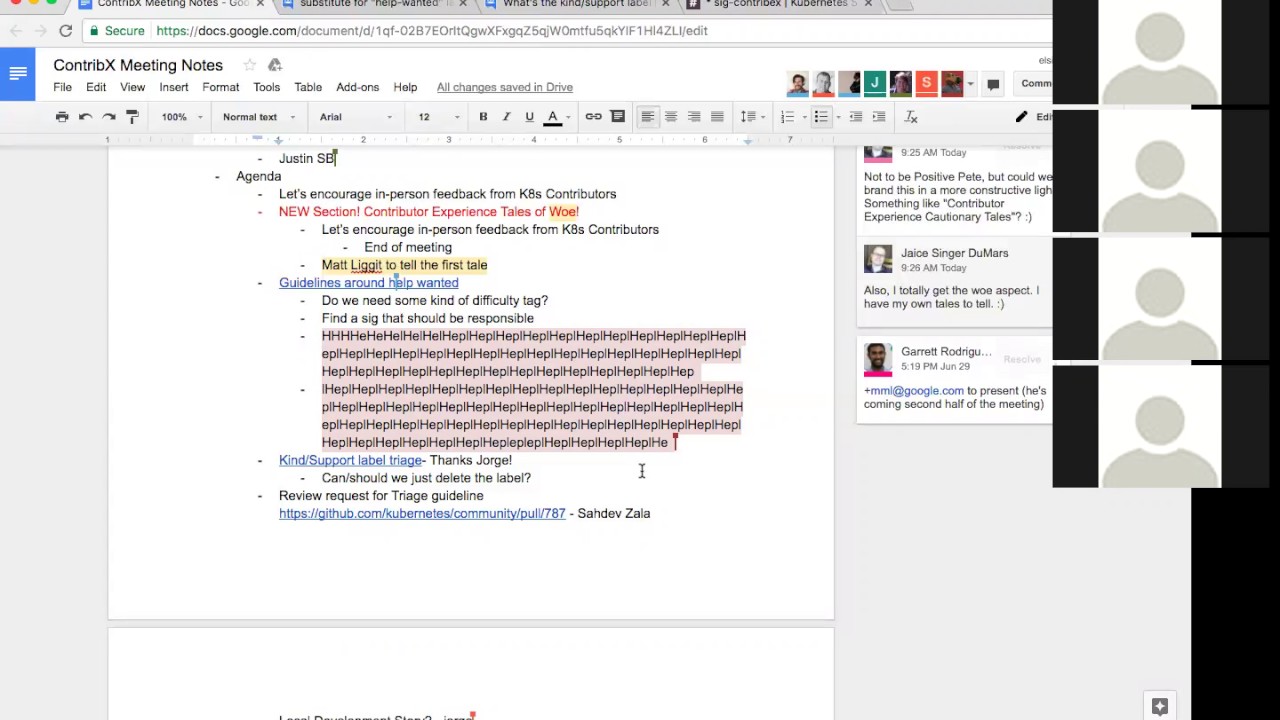
Task: Reload the page in the browser
Action: tap(65, 31)
